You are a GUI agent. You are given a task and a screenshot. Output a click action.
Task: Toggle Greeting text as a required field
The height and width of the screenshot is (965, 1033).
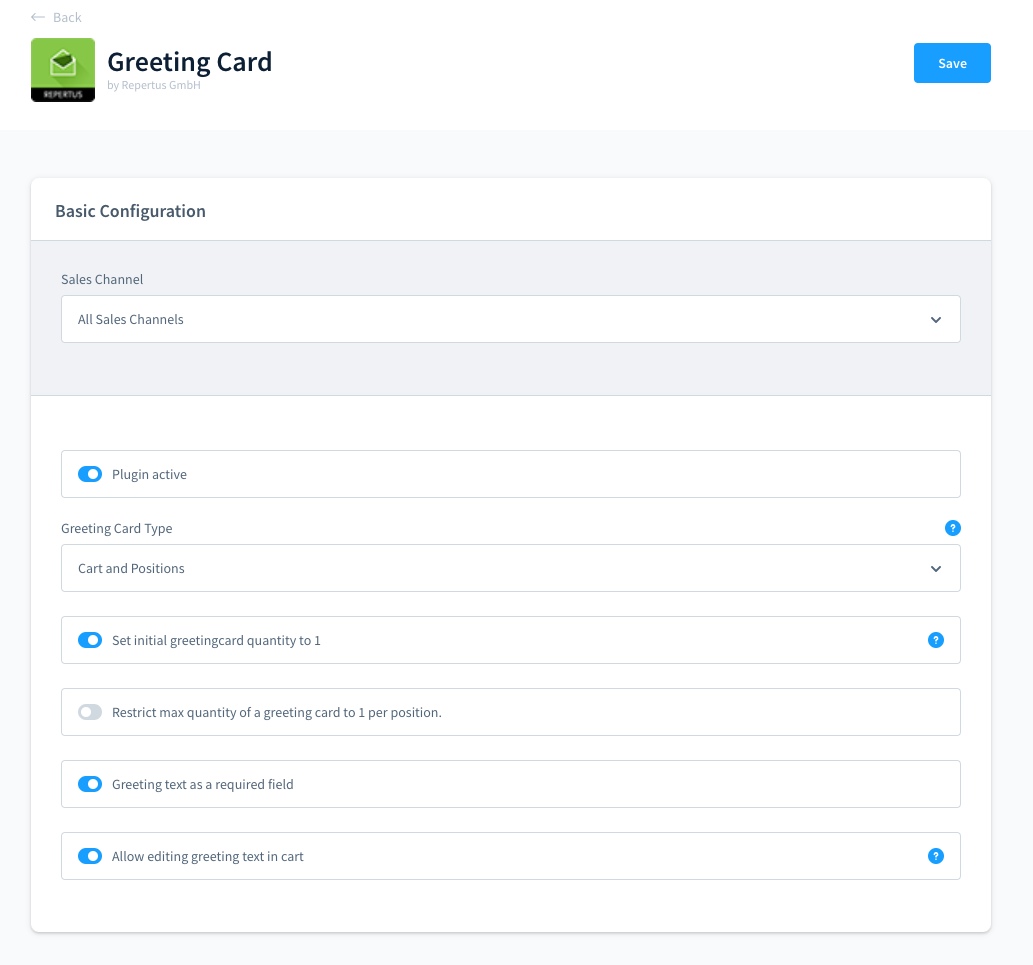[x=90, y=784]
